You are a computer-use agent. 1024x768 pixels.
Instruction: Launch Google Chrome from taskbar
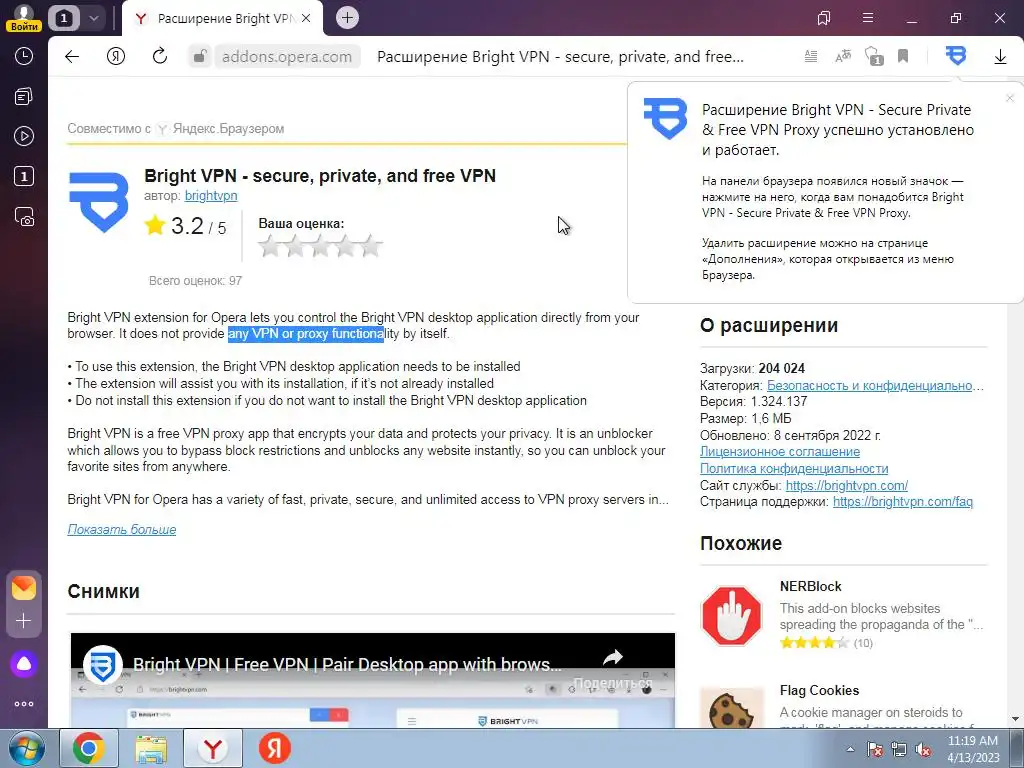pyautogui.click(x=88, y=748)
